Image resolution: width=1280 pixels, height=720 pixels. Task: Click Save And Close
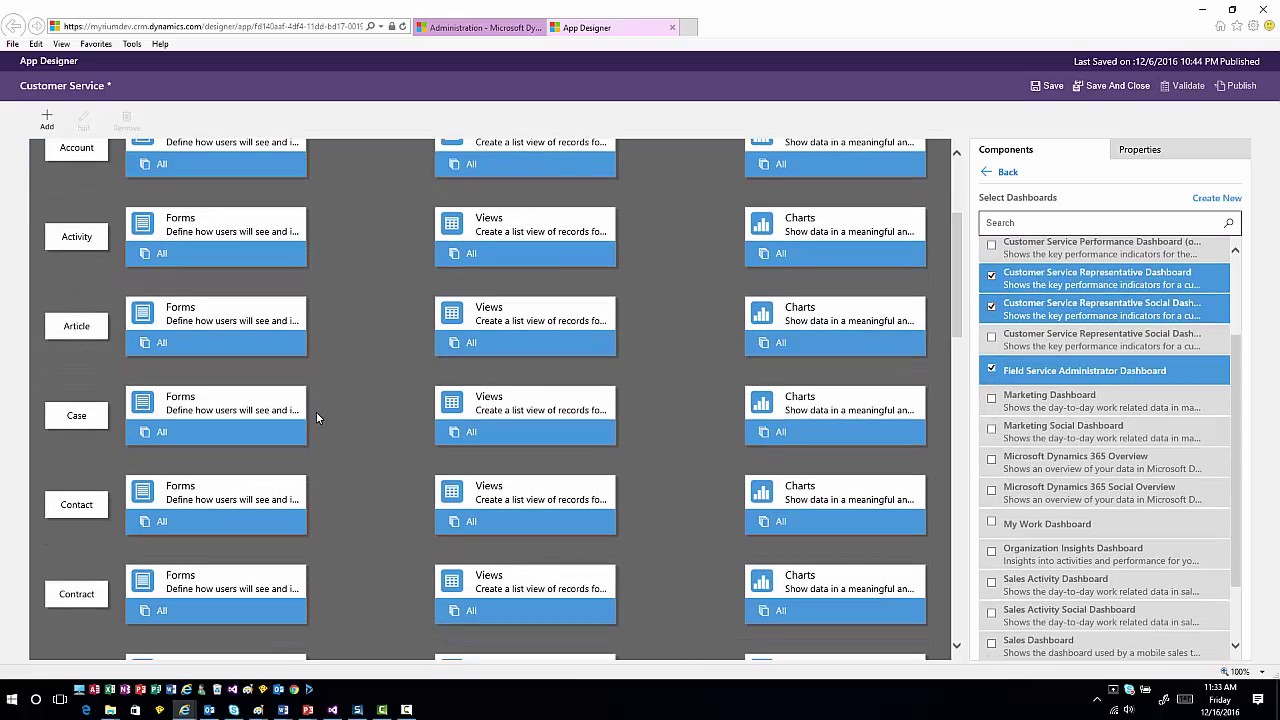point(1111,86)
